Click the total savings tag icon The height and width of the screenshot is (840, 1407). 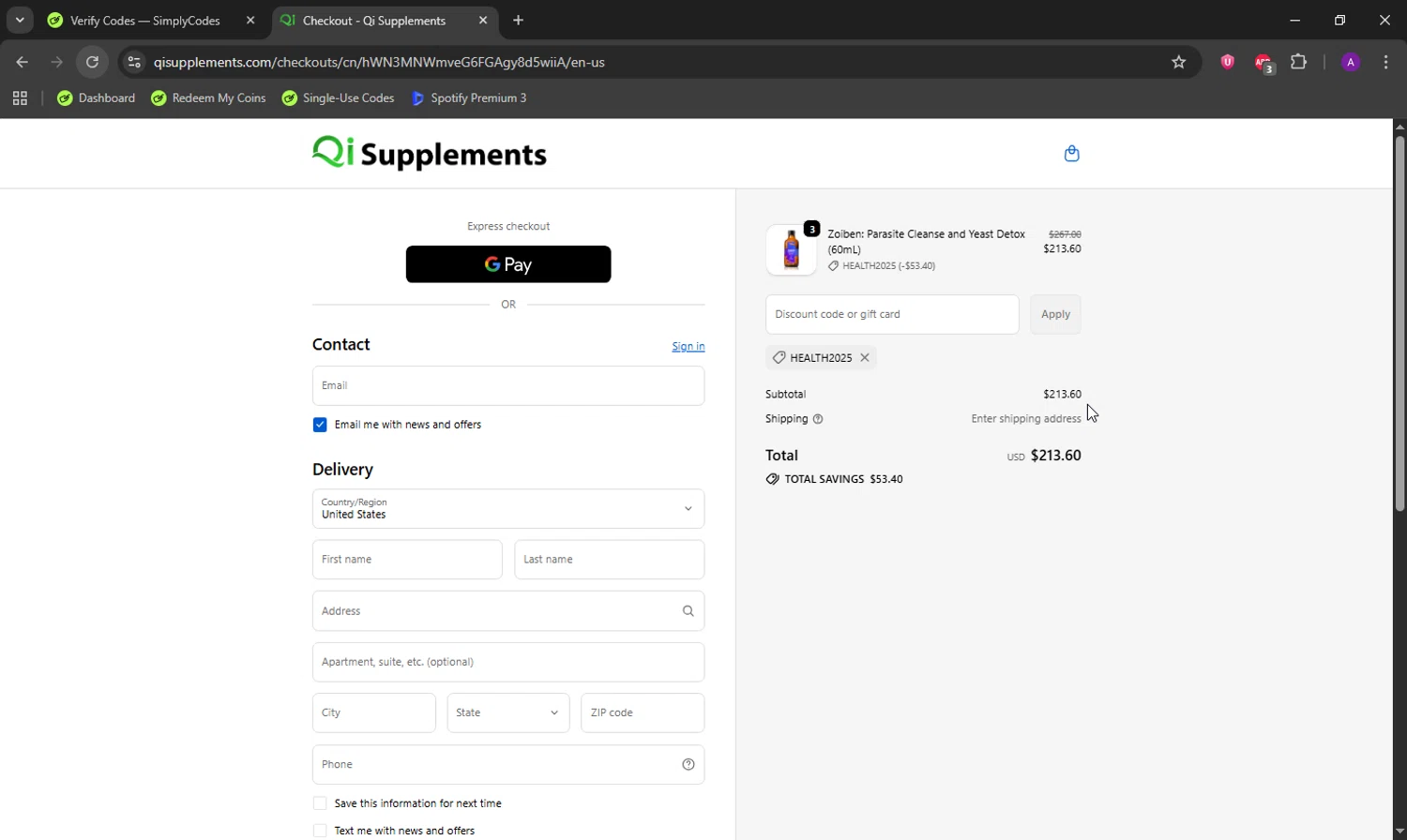(772, 479)
